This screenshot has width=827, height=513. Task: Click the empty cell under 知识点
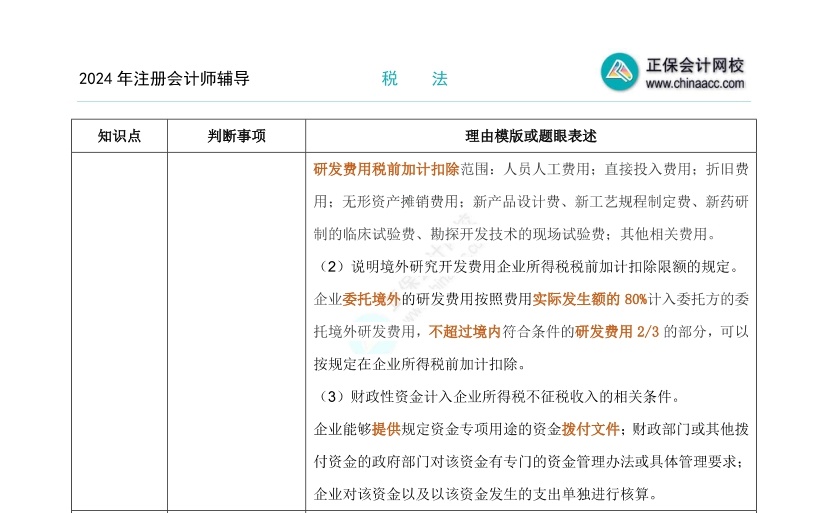point(119,330)
